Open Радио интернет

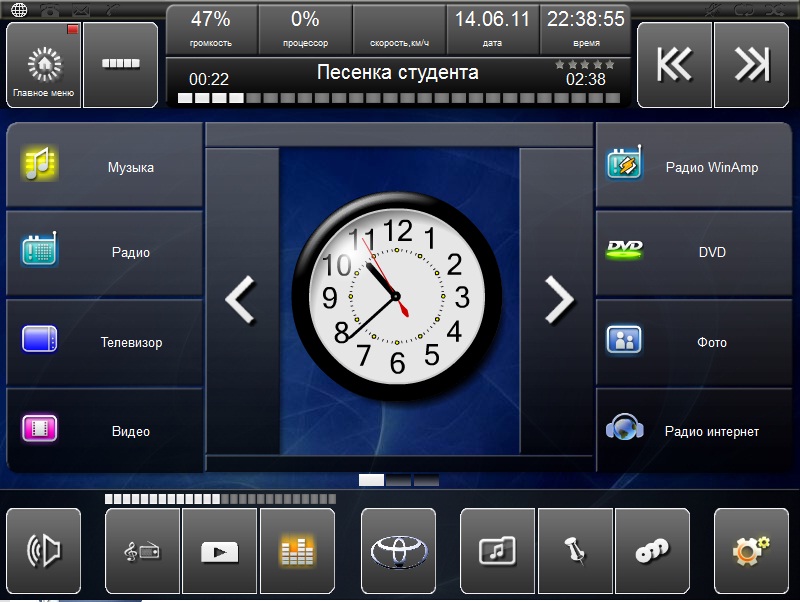[694, 431]
